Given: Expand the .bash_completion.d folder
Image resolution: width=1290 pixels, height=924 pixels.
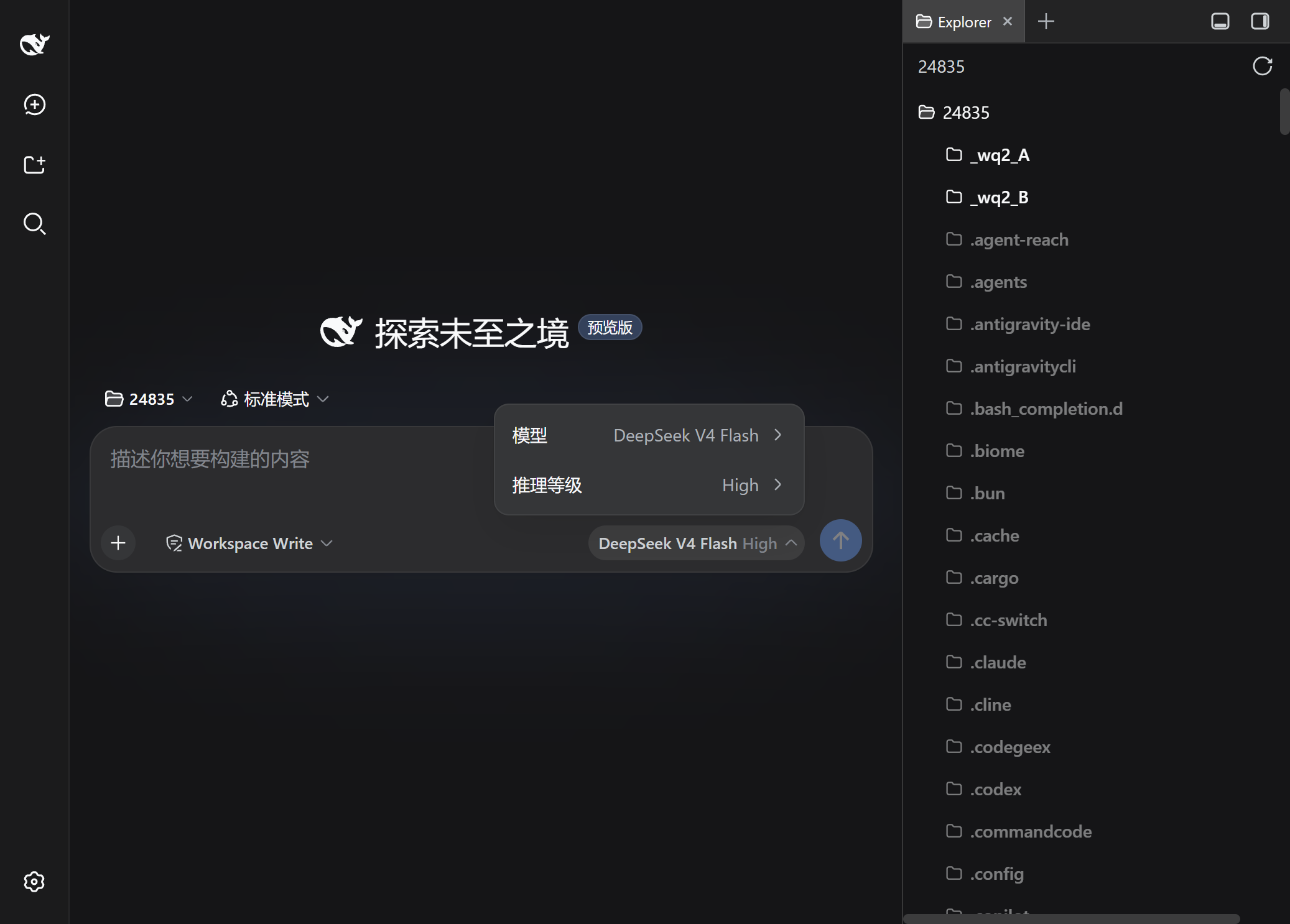Looking at the screenshot, I should (1034, 409).
